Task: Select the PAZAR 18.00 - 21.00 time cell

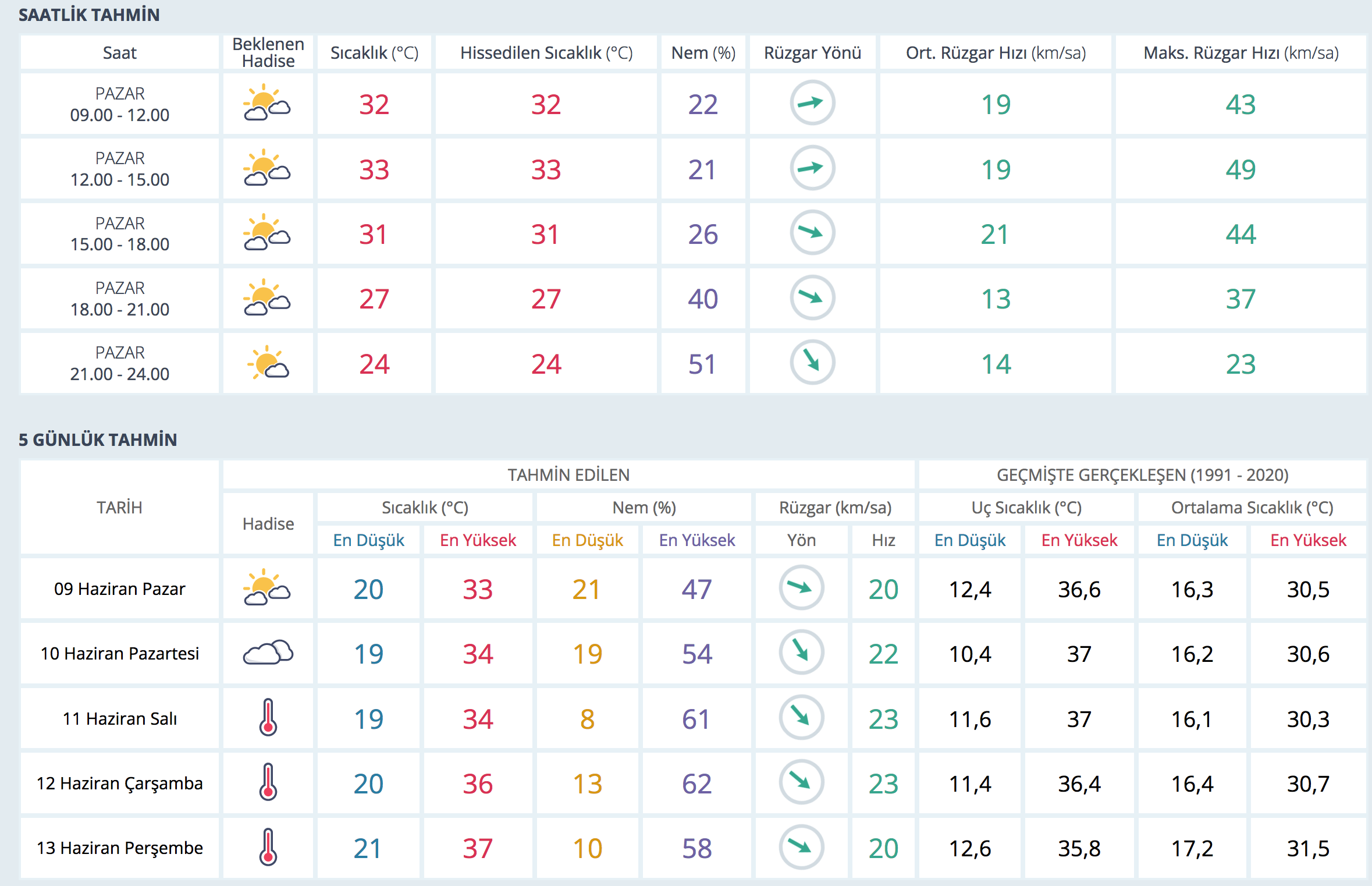Action: coord(119,299)
